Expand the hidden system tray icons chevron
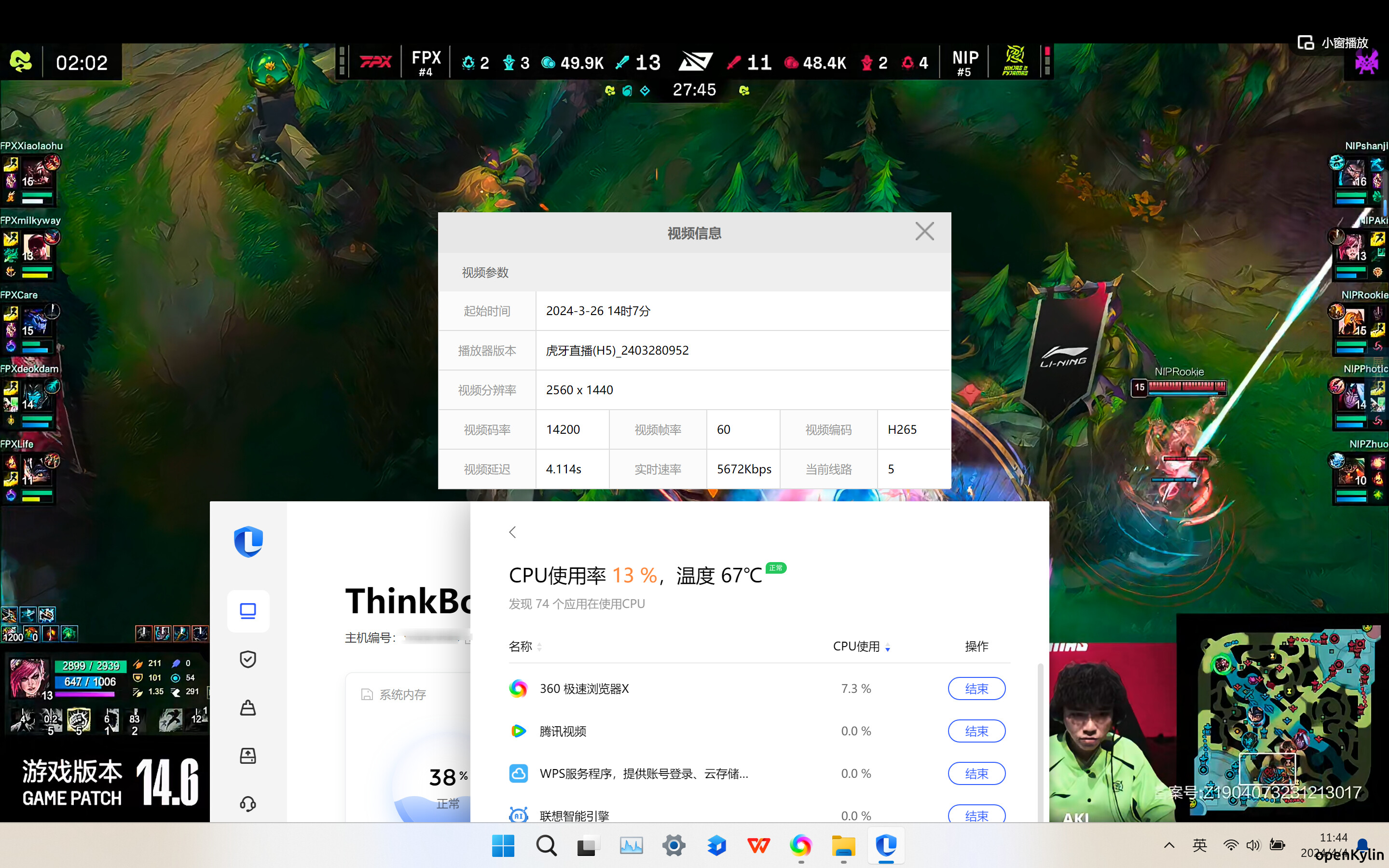This screenshot has width=1389, height=868. pyautogui.click(x=1169, y=845)
